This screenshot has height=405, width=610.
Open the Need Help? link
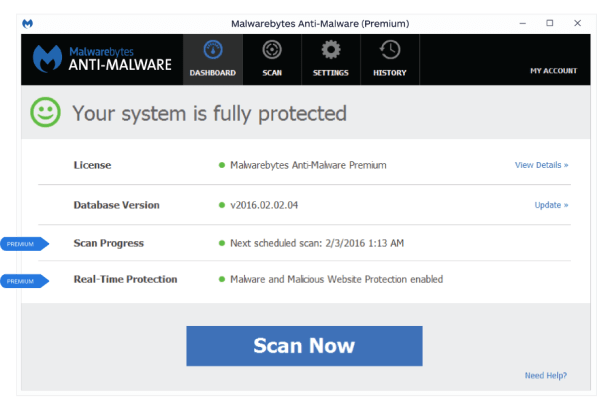coord(546,375)
